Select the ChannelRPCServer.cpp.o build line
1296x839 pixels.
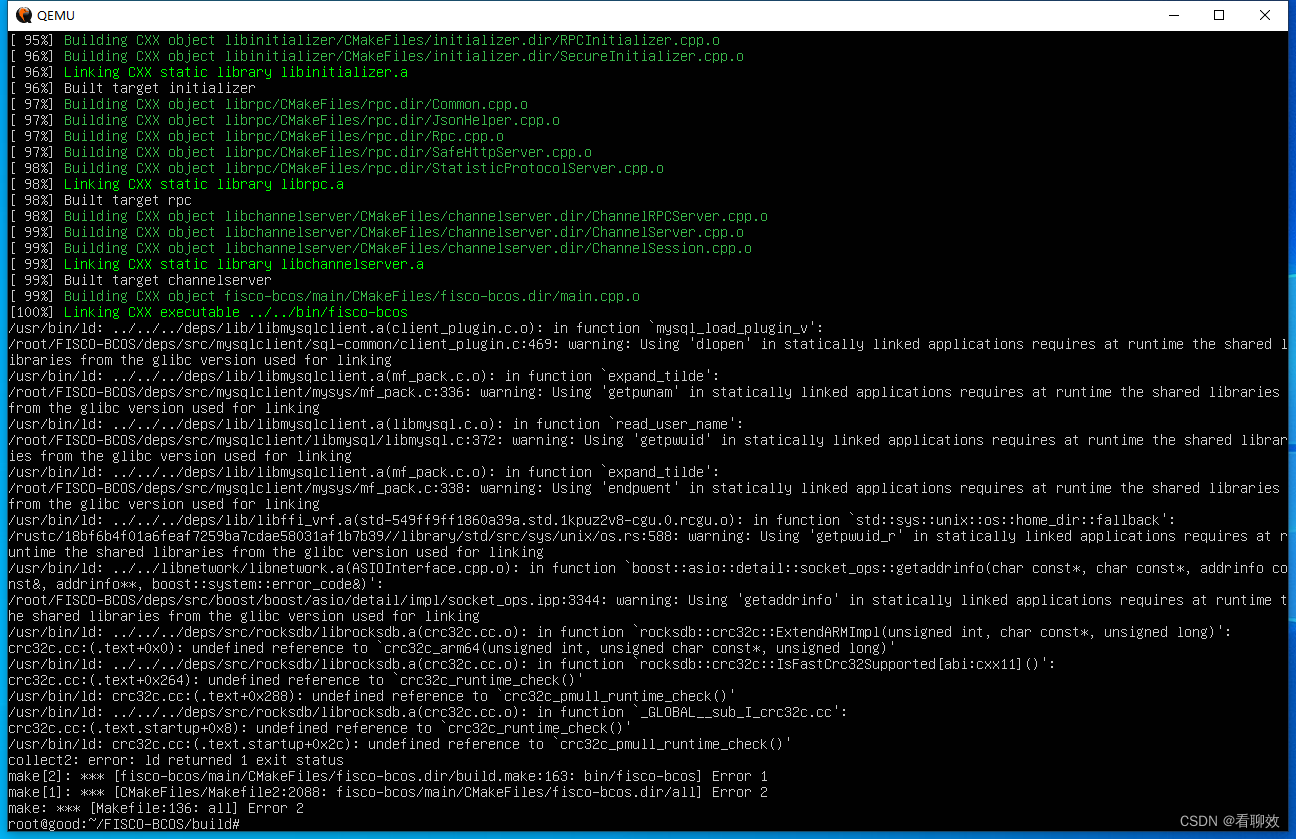[x=388, y=216]
